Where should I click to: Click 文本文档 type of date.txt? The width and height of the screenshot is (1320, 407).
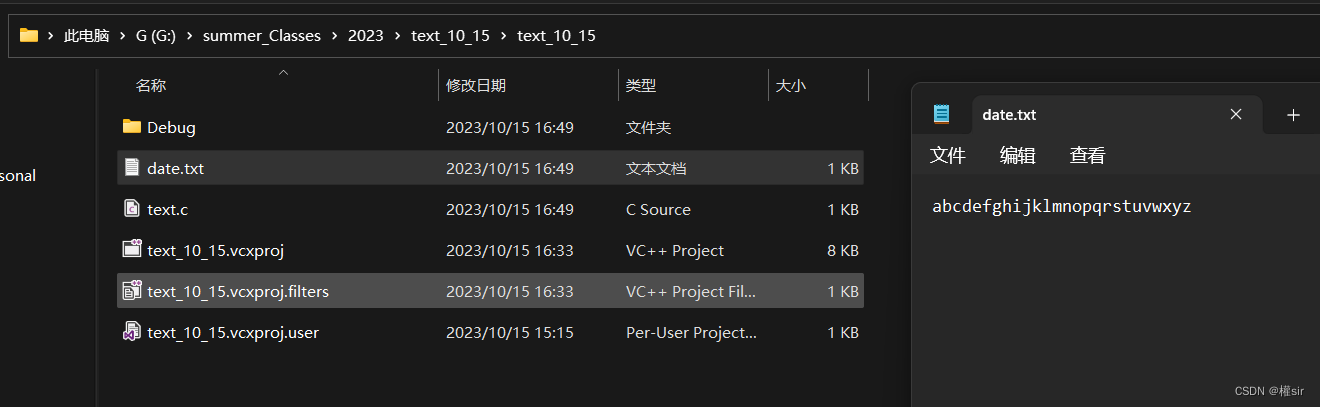coord(656,169)
